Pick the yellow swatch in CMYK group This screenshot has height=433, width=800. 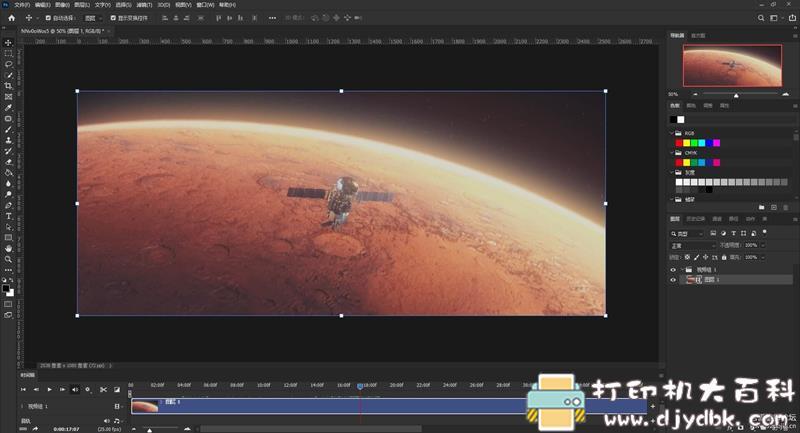pyautogui.click(x=687, y=163)
